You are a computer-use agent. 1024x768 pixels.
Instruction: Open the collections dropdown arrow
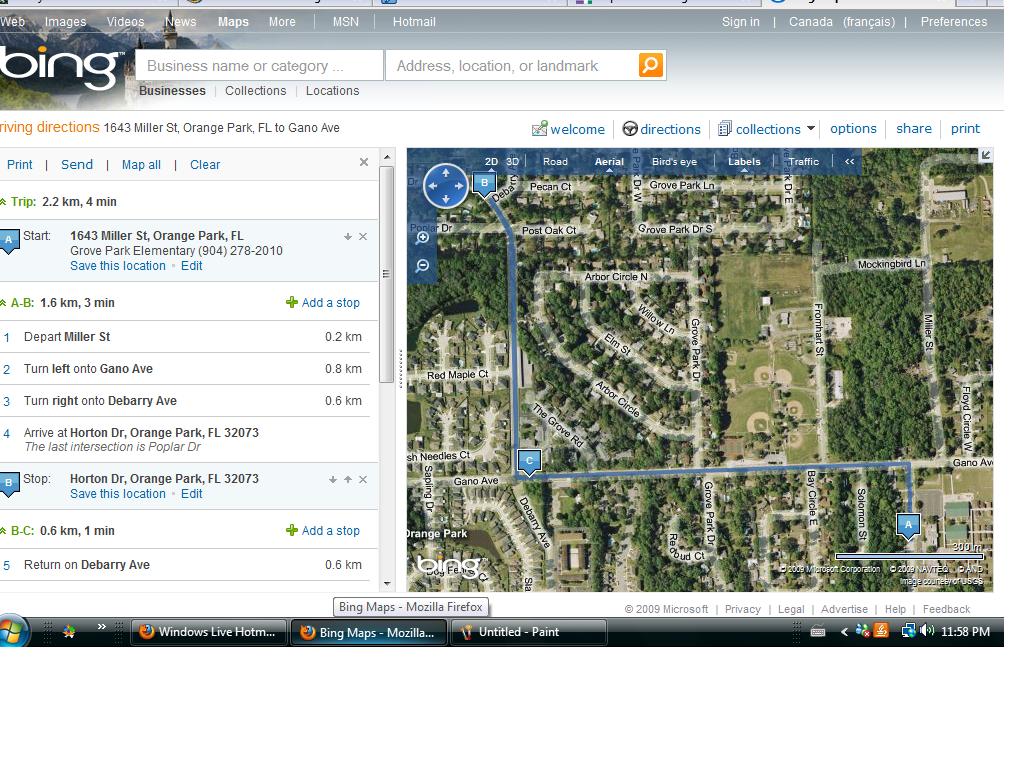pos(811,128)
